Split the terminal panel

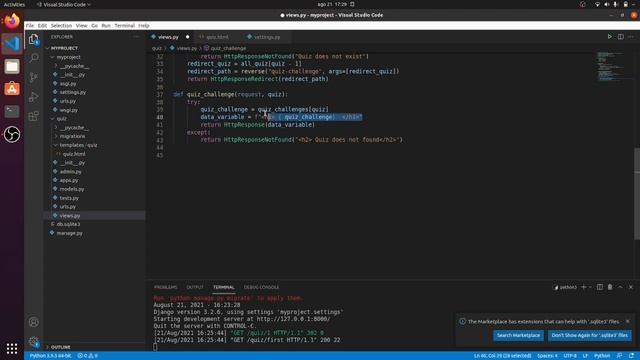(600, 287)
